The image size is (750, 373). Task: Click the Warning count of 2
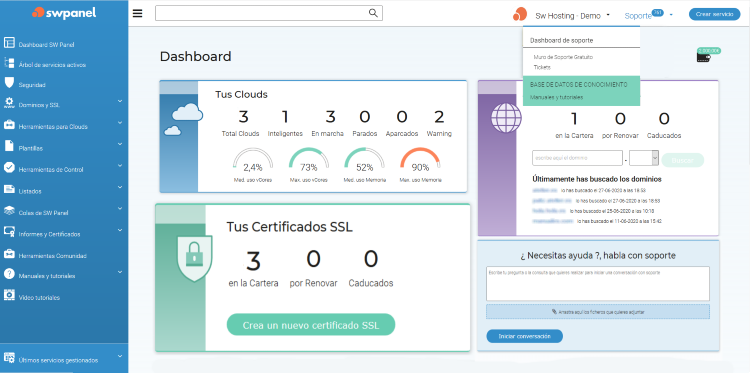click(x=439, y=117)
